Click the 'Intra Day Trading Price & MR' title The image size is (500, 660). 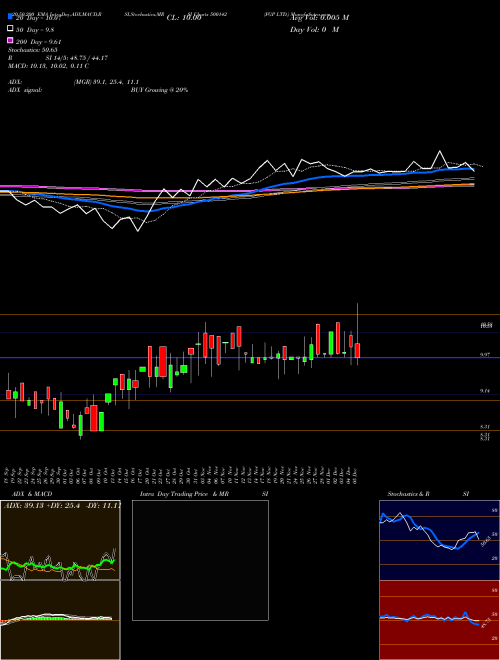tap(184, 494)
